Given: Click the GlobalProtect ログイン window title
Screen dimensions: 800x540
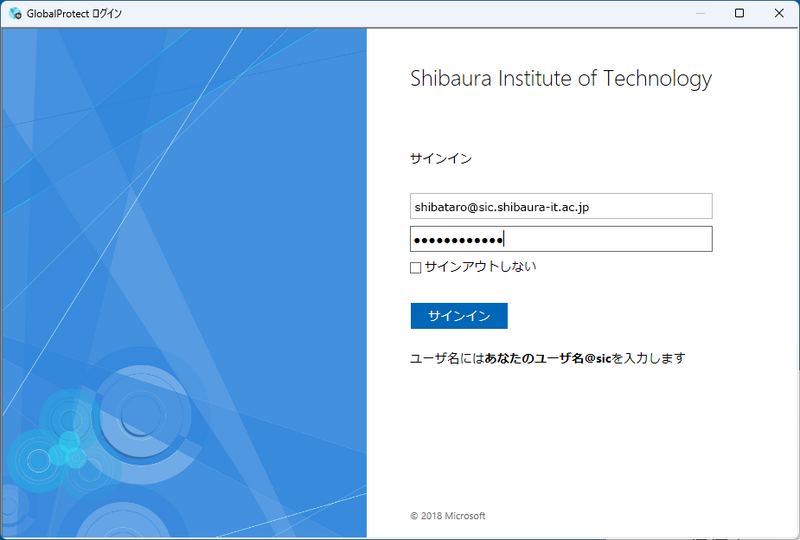Looking at the screenshot, I should 74,14.
